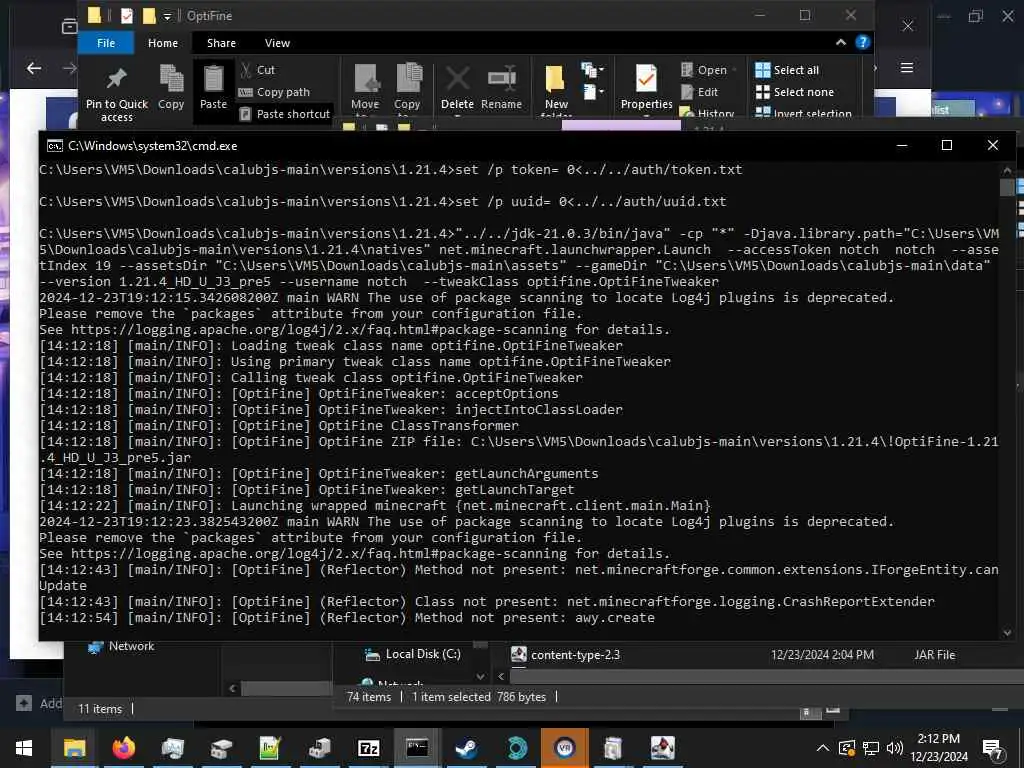Screen dimensions: 1024x768
Task: Open the File tab in OptiFine Explorer
Action: 106,43
